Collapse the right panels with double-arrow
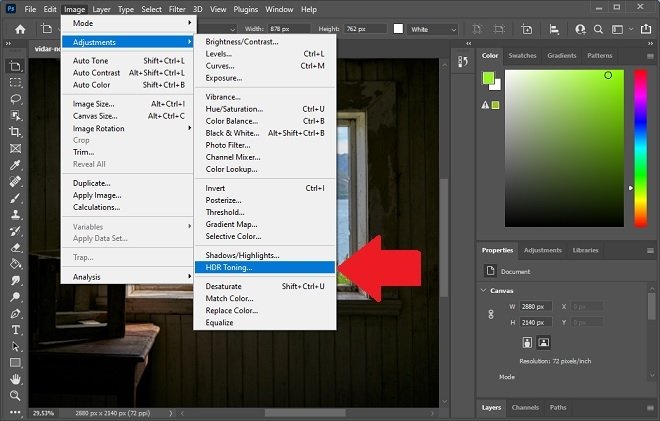This screenshot has width=660, height=421. (650, 43)
